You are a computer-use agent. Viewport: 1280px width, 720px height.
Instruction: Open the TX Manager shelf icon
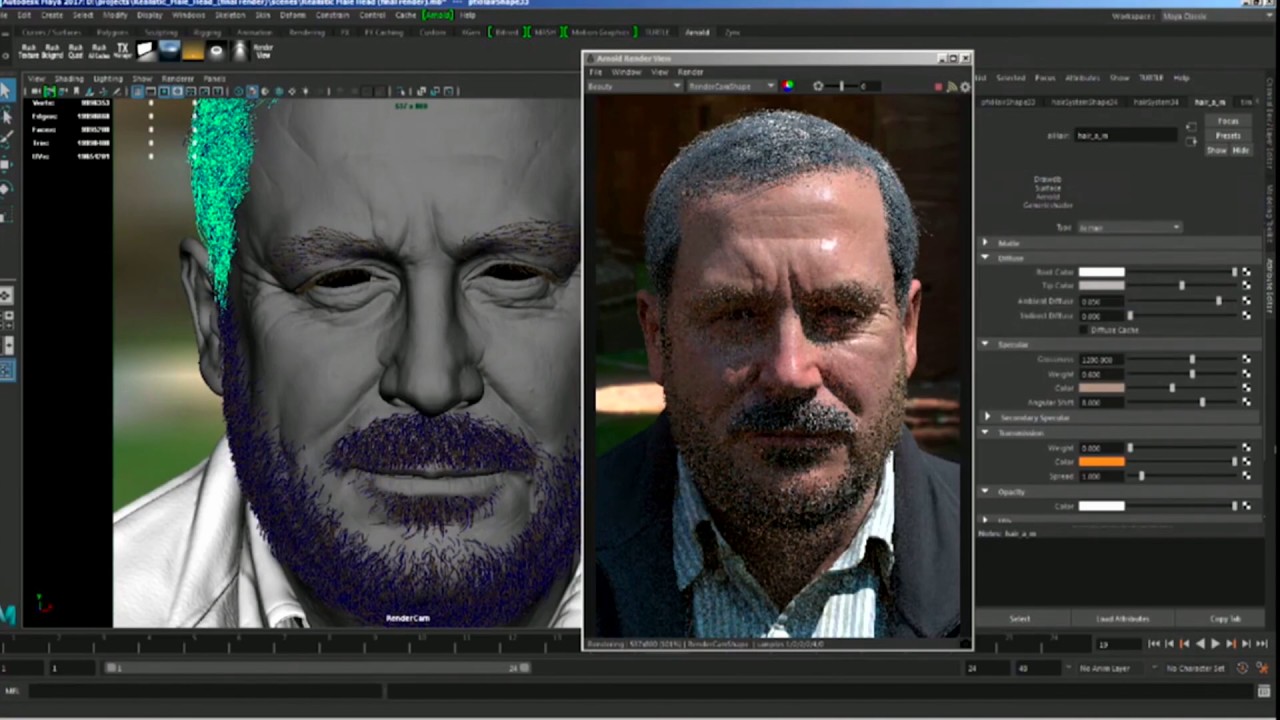(122, 50)
